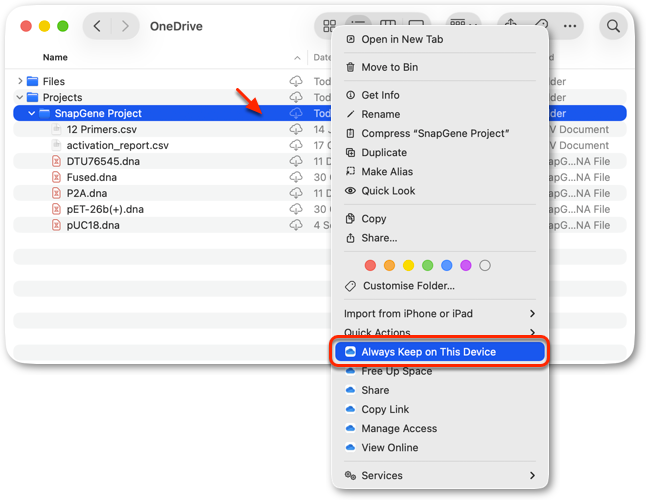The image size is (646, 500).
Task: Apply the yellow tag color
Action: coord(408,266)
